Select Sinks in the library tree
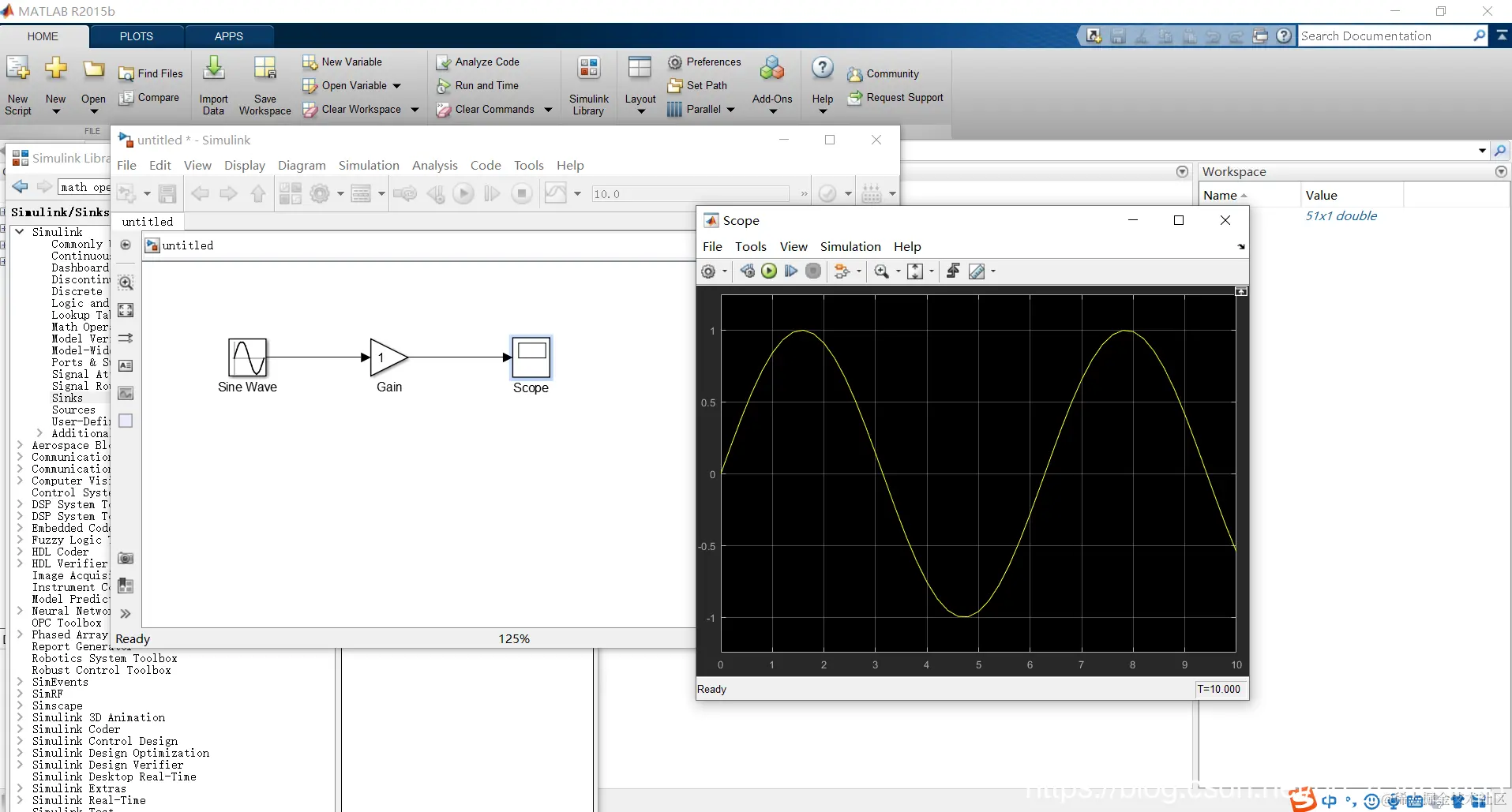Image resolution: width=1512 pixels, height=812 pixels. tap(67, 399)
